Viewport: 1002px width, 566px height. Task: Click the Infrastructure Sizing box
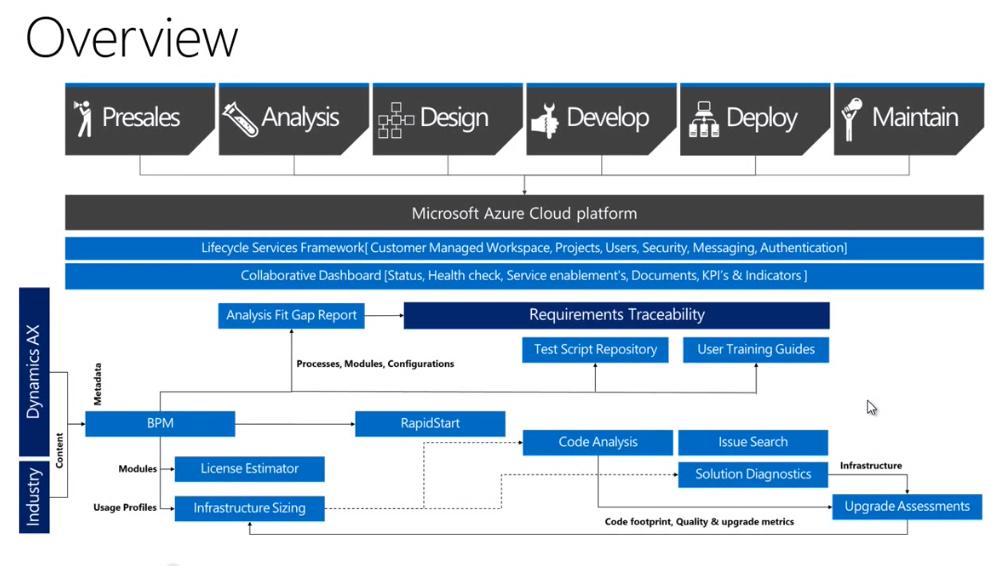click(249, 509)
